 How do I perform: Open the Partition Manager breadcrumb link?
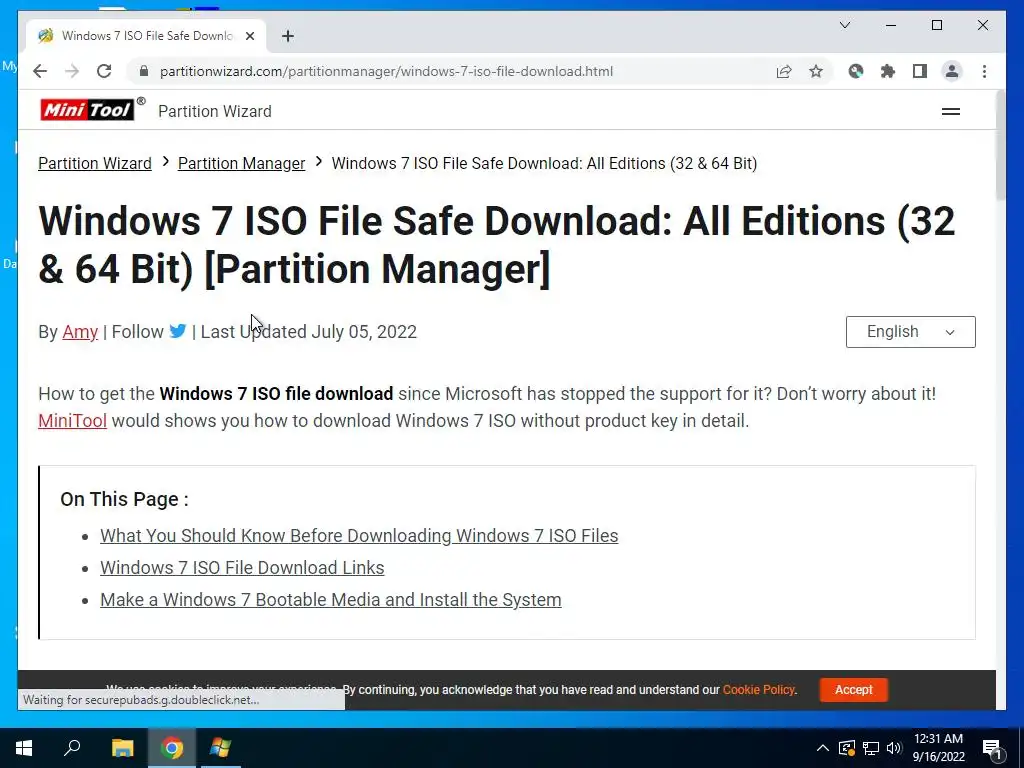(x=242, y=163)
